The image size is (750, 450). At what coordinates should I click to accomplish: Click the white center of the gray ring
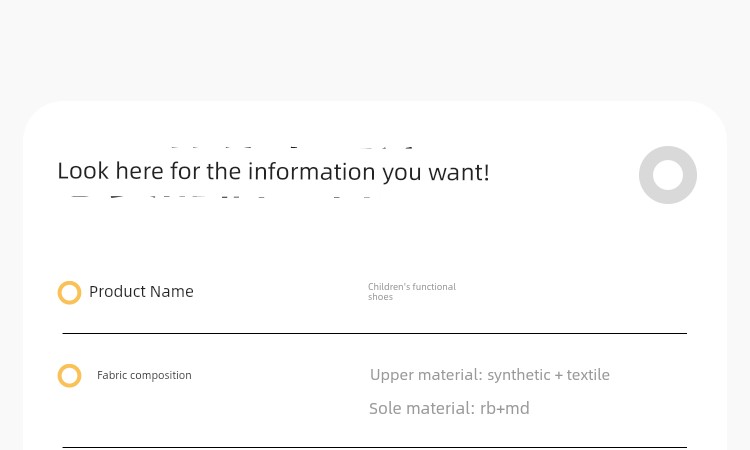pos(668,175)
